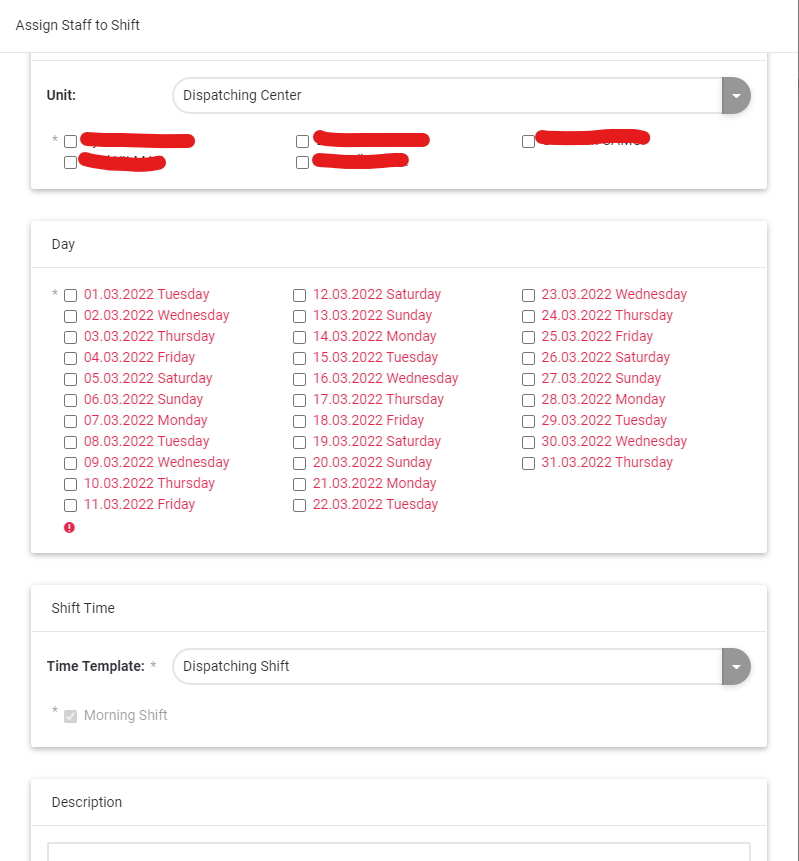Image resolution: width=799 pixels, height=861 pixels.
Task: Click the red error icon below the dates
Action: click(x=69, y=527)
